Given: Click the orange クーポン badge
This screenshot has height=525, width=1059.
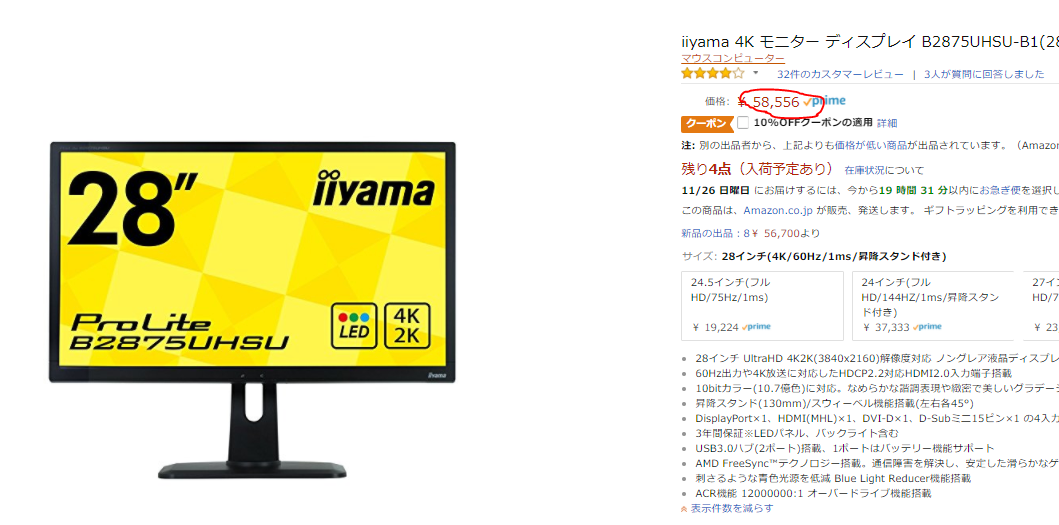Looking at the screenshot, I should pos(706,124).
